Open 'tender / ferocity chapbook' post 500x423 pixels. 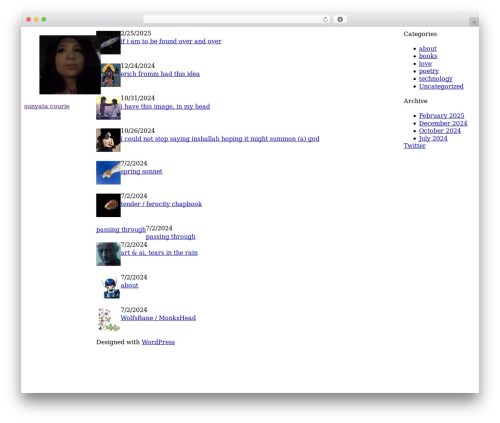click(x=161, y=204)
